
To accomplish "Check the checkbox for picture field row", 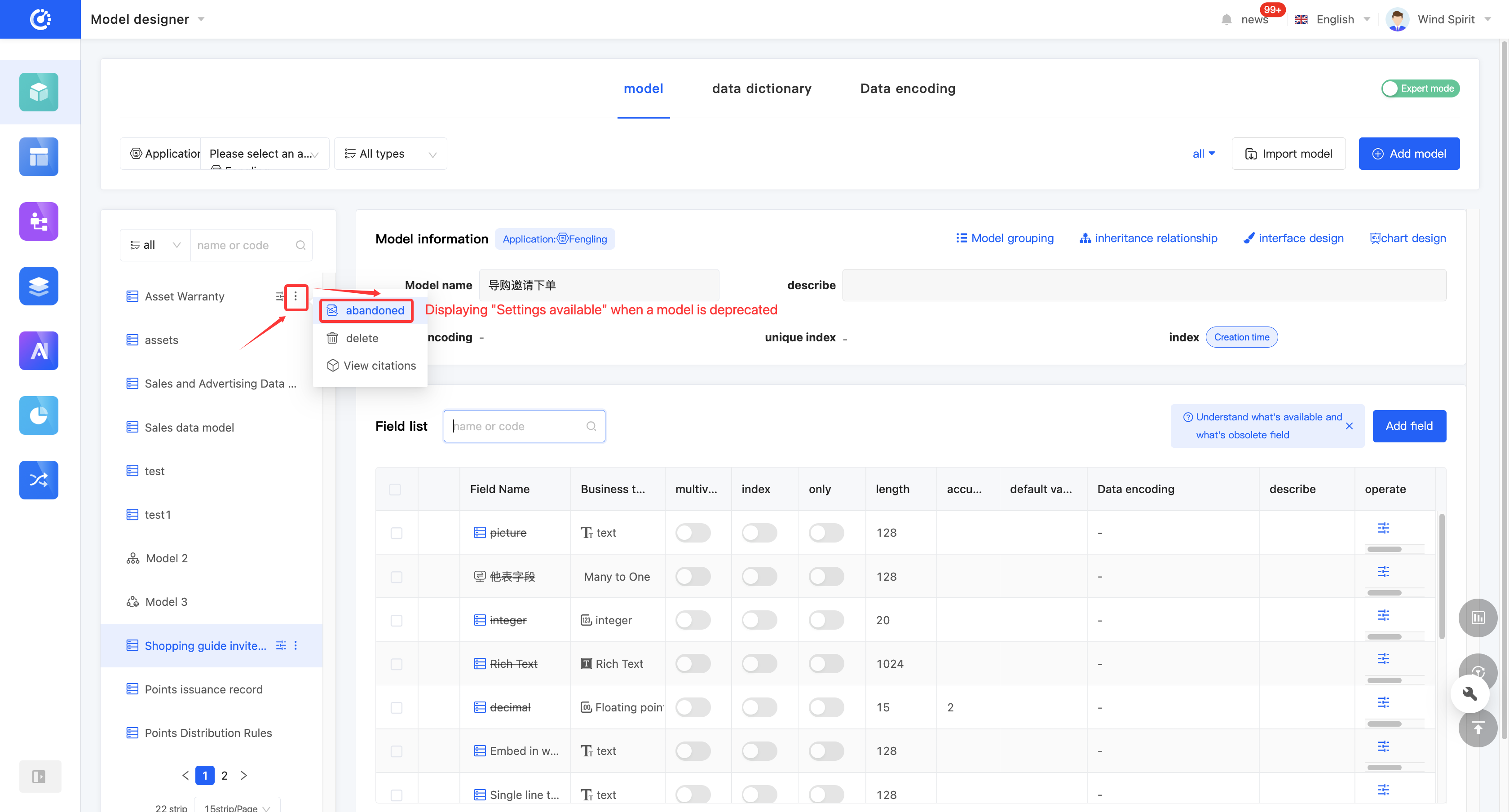I will tap(397, 533).
